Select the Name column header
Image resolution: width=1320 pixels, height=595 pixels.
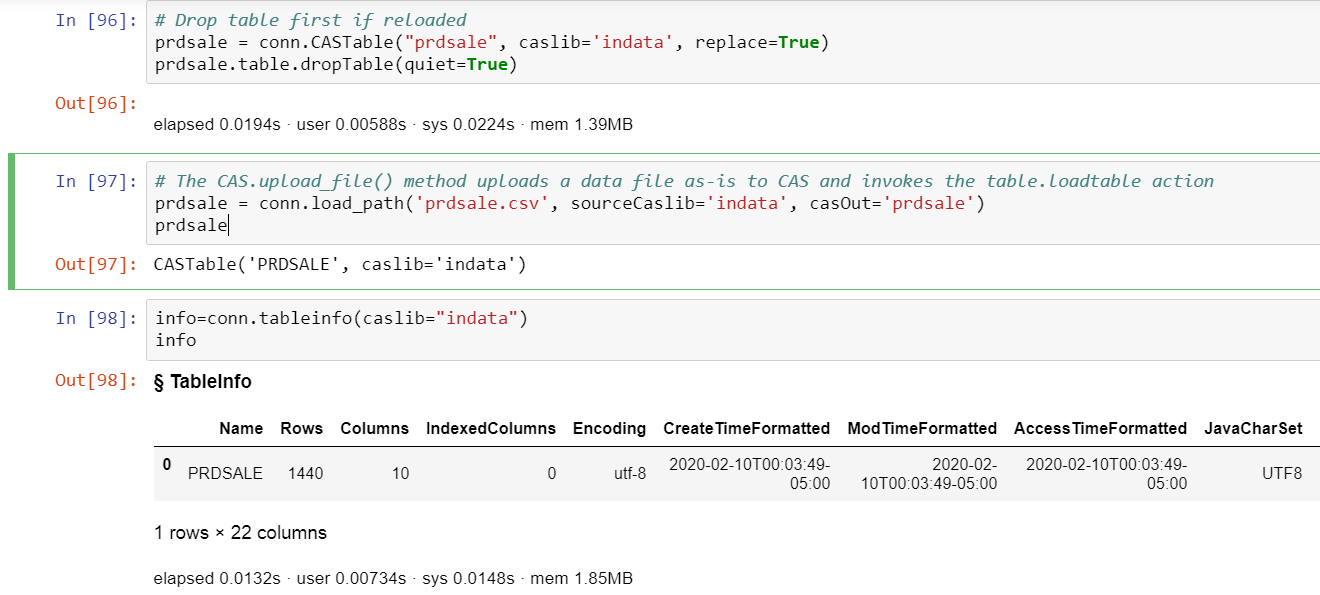[241, 428]
